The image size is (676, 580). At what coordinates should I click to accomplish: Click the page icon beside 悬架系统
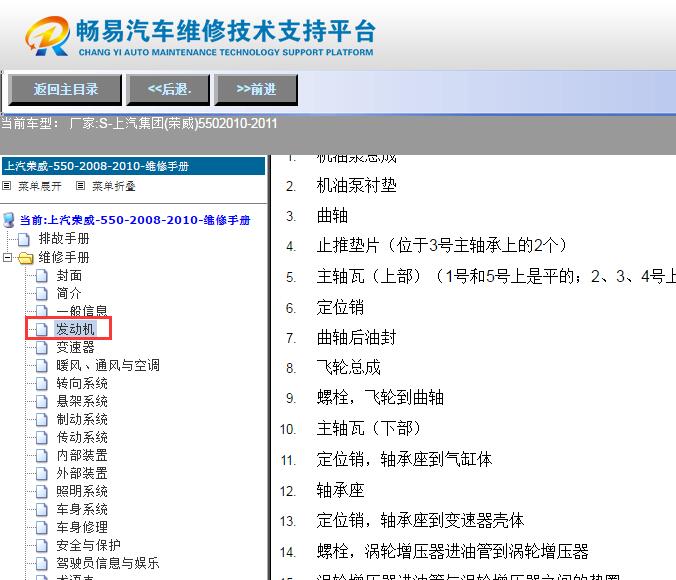point(41,402)
